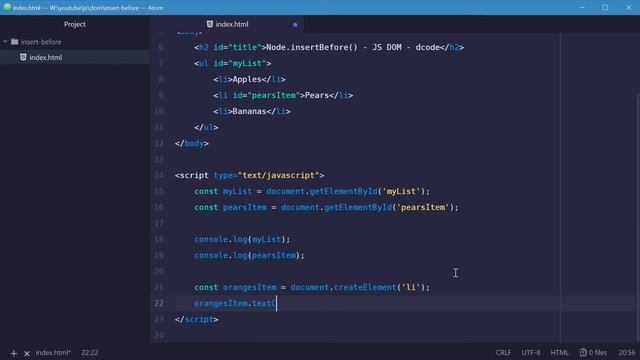Click 'console.log(myList);' on line 18
The width and height of the screenshot is (640, 360).
click(242, 240)
